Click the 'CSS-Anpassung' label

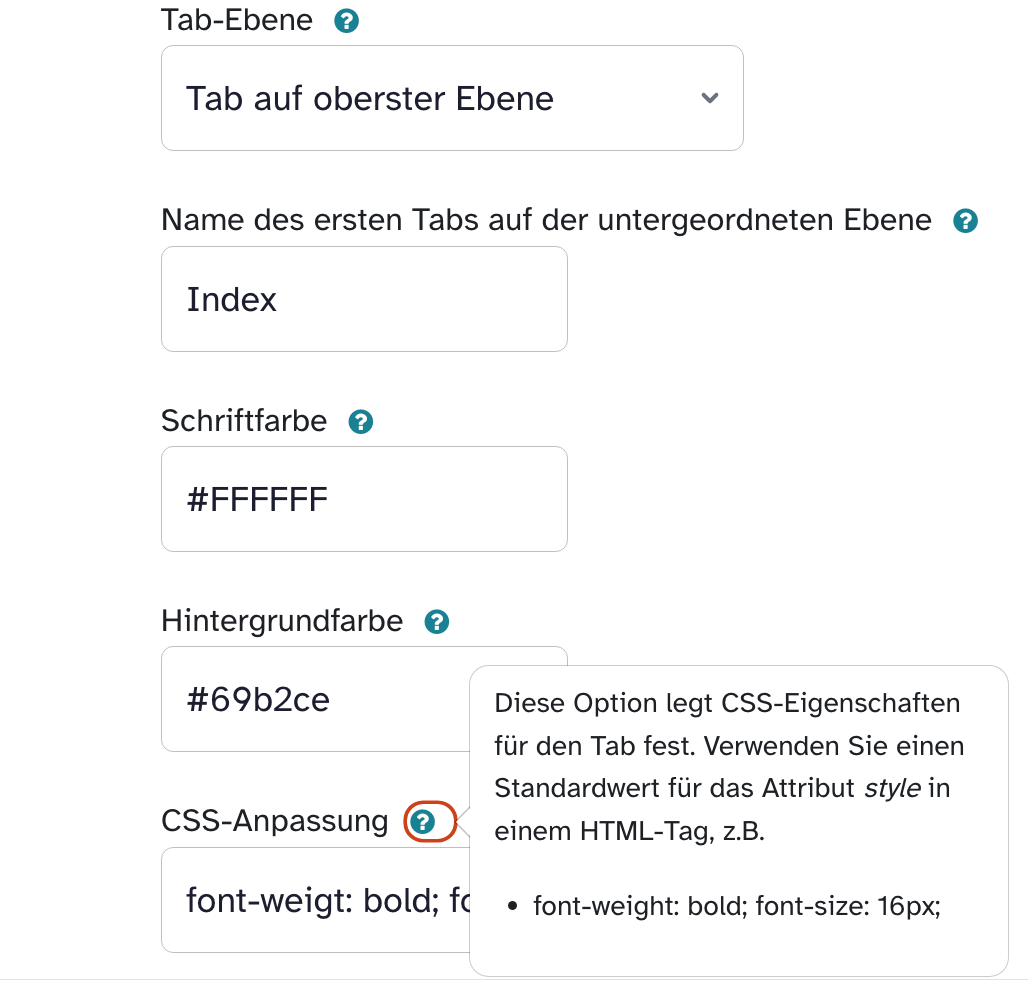tap(275, 821)
